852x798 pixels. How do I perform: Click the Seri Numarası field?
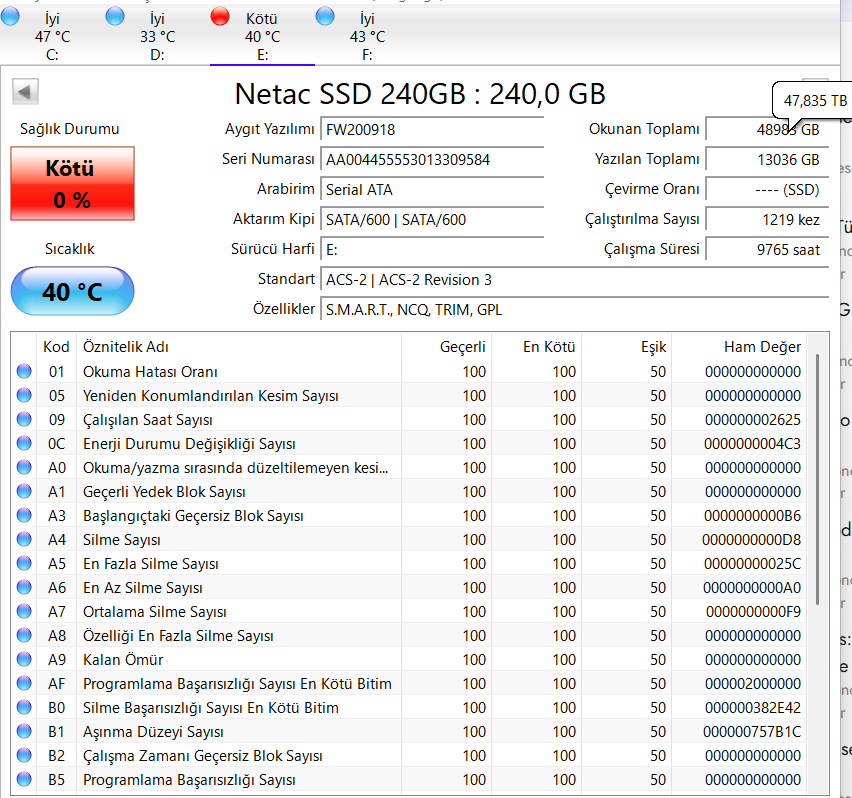[432, 160]
